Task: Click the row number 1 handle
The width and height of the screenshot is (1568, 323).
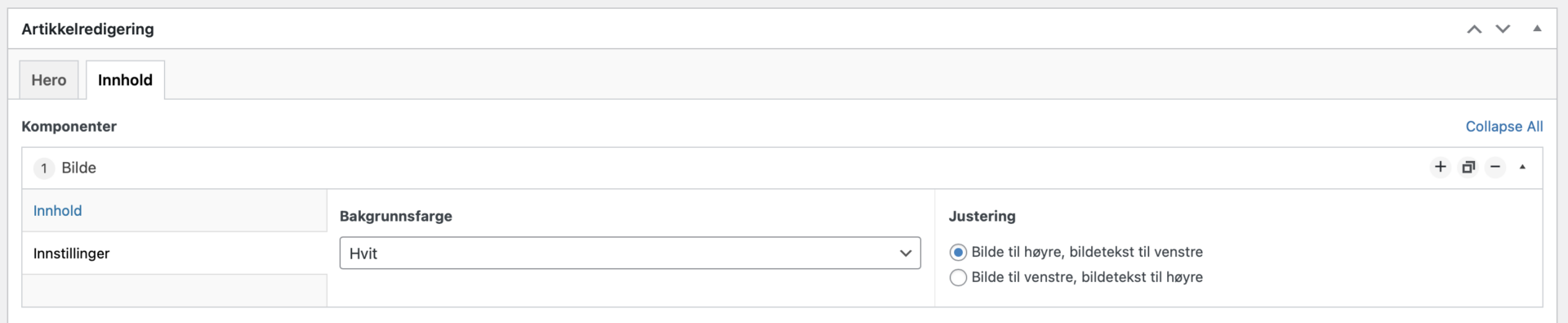Action: (44, 168)
